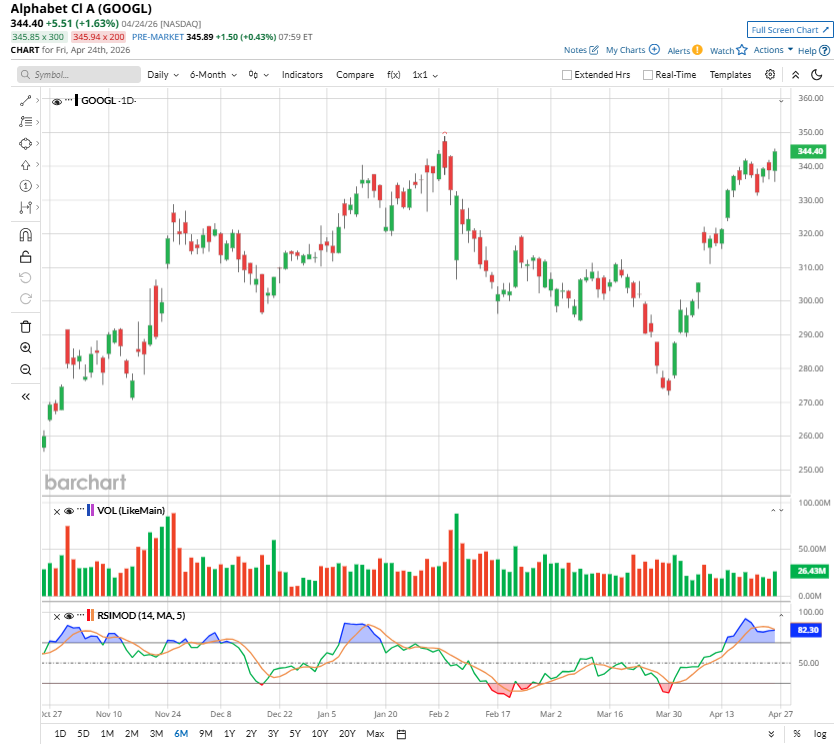Tick the Real-Time checkbox
The width and height of the screenshot is (835, 746).
pyautogui.click(x=648, y=75)
